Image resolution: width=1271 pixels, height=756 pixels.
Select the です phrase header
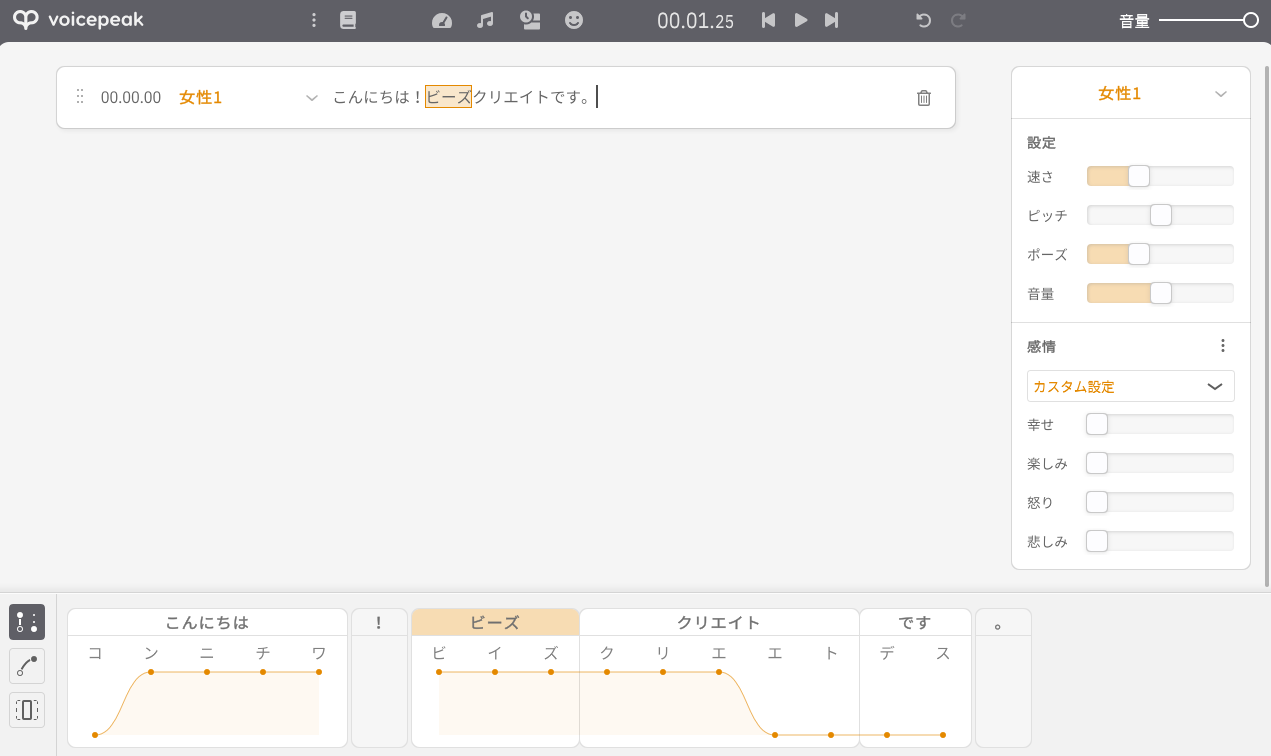915,622
